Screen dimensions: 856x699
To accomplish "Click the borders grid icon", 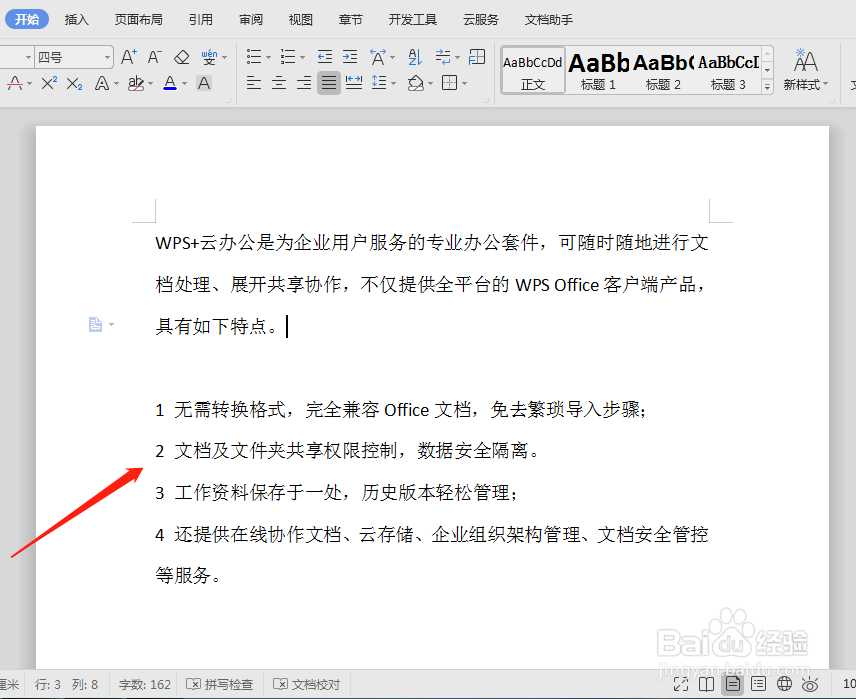I will (x=449, y=83).
